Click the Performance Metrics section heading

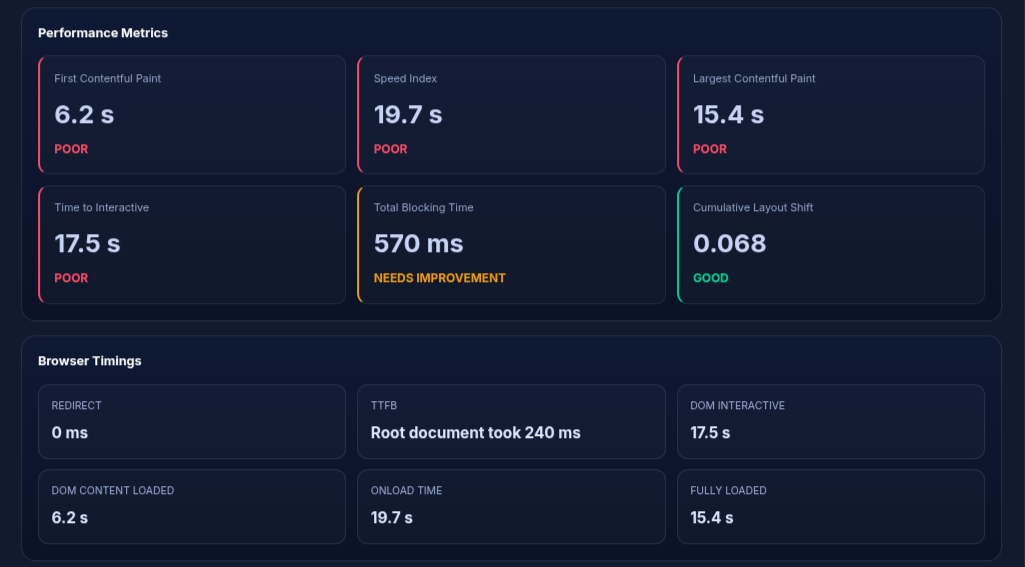point(103,33)
